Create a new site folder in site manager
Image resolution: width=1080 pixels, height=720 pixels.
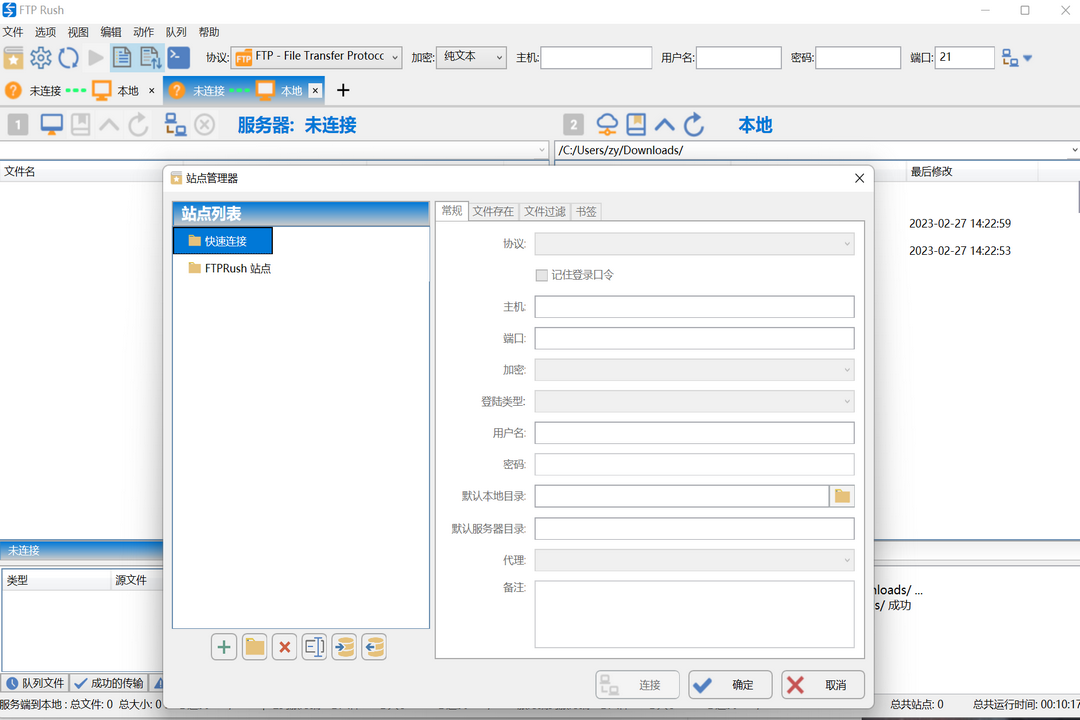tap(254, 647)
